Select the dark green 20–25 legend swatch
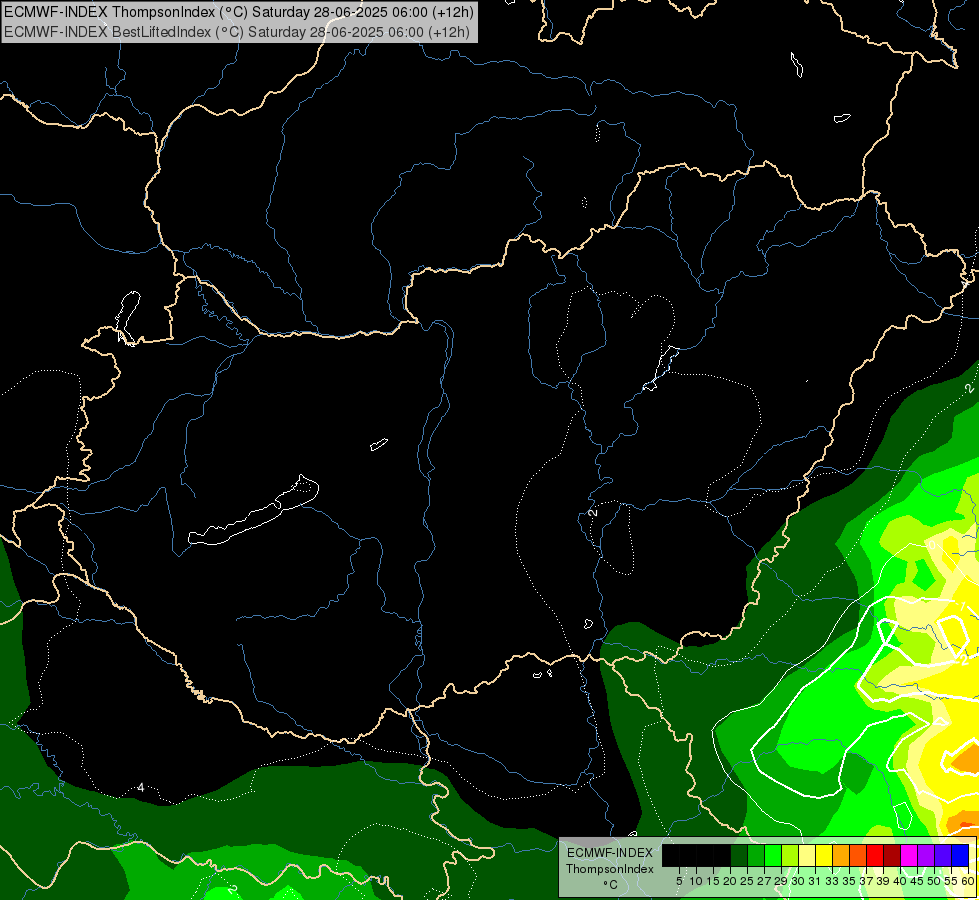This screenshot has width=979, height=900. click(739, 855)
